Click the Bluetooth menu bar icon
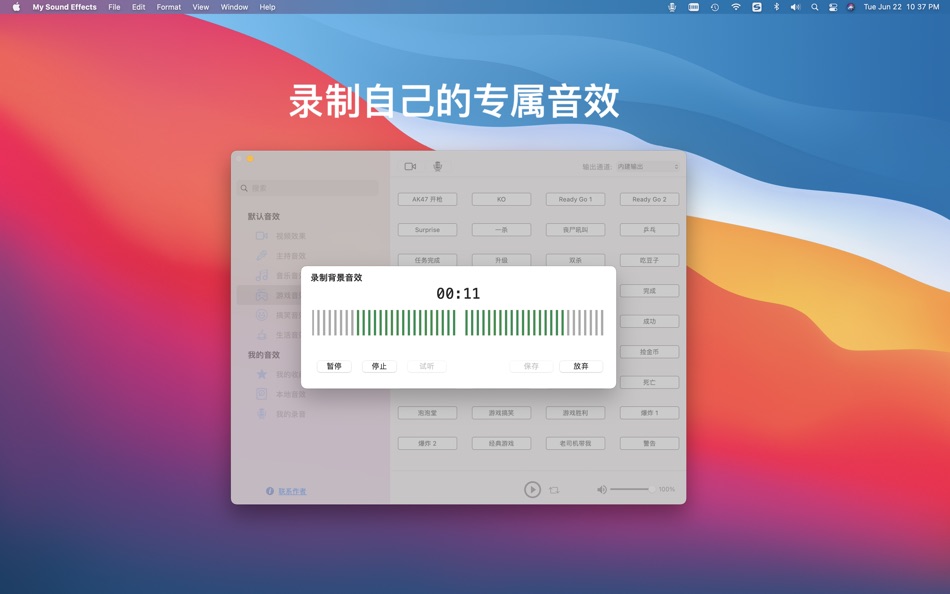The width and height of the screenshot is (950, 594). pos(776,7)
